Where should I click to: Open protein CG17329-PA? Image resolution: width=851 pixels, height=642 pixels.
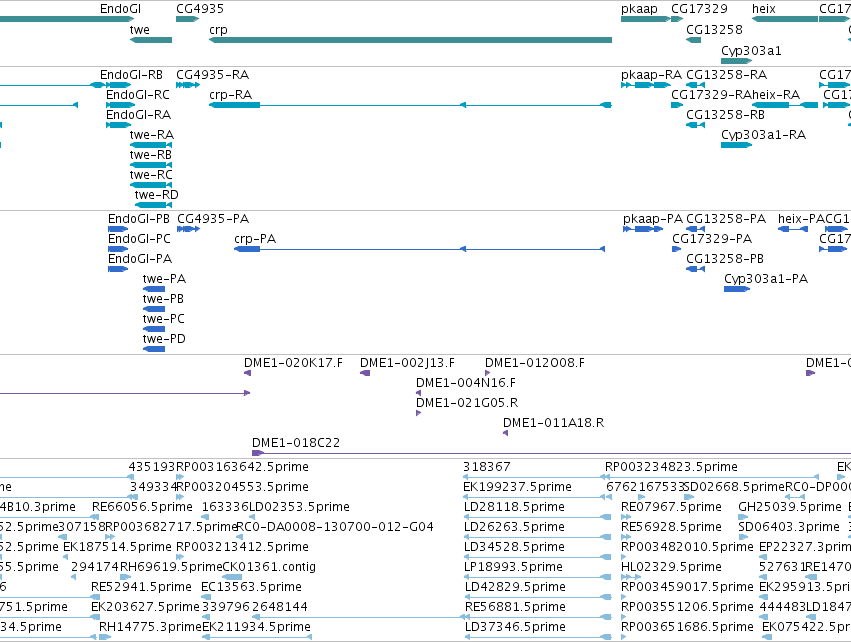712,239
